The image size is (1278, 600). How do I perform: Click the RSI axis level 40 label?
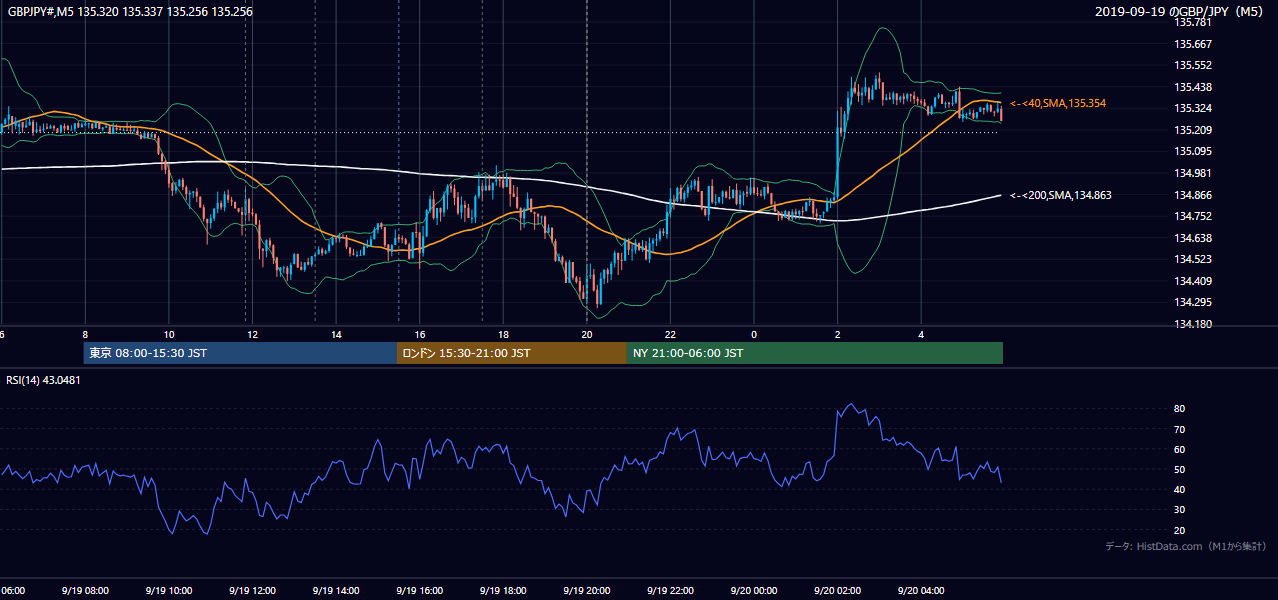(1180, 490)
